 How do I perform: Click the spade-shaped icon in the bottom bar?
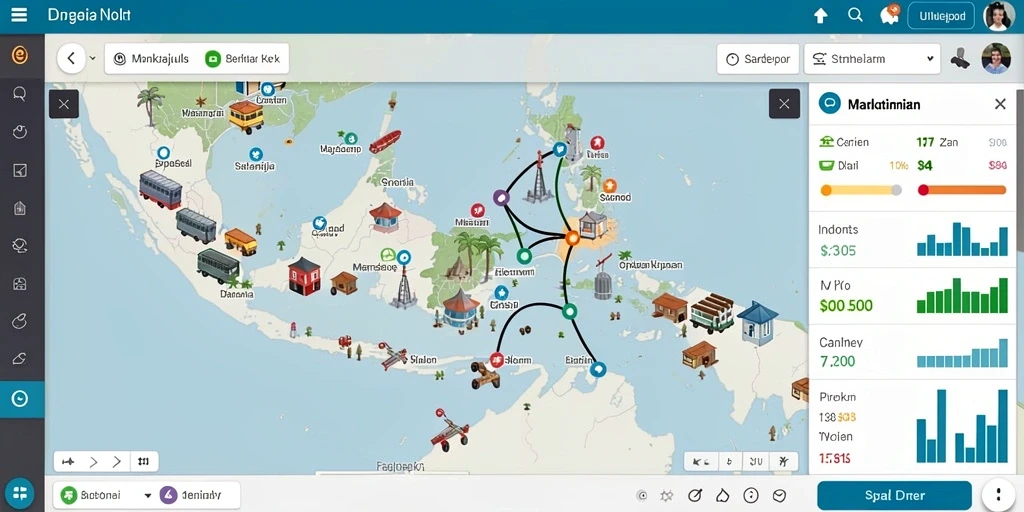click(723, 496)
